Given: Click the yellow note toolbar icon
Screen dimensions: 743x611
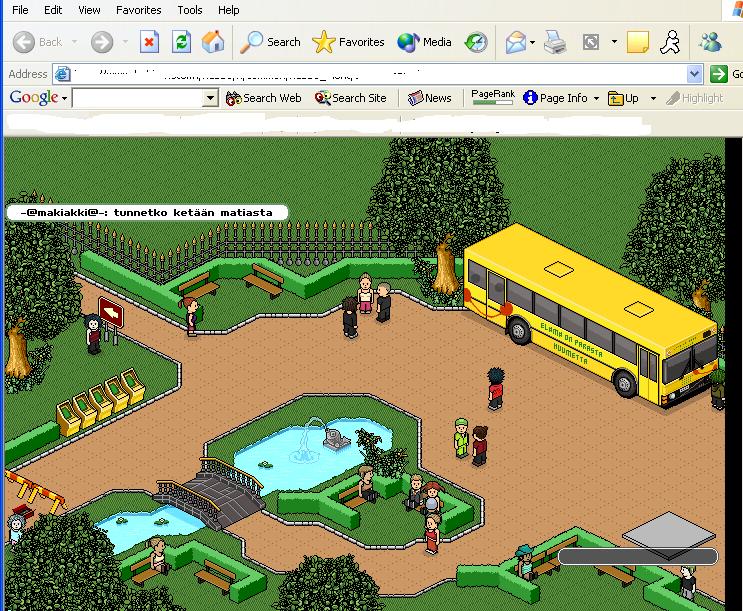Looking at the screenshot, I should (x=637, y=42).
